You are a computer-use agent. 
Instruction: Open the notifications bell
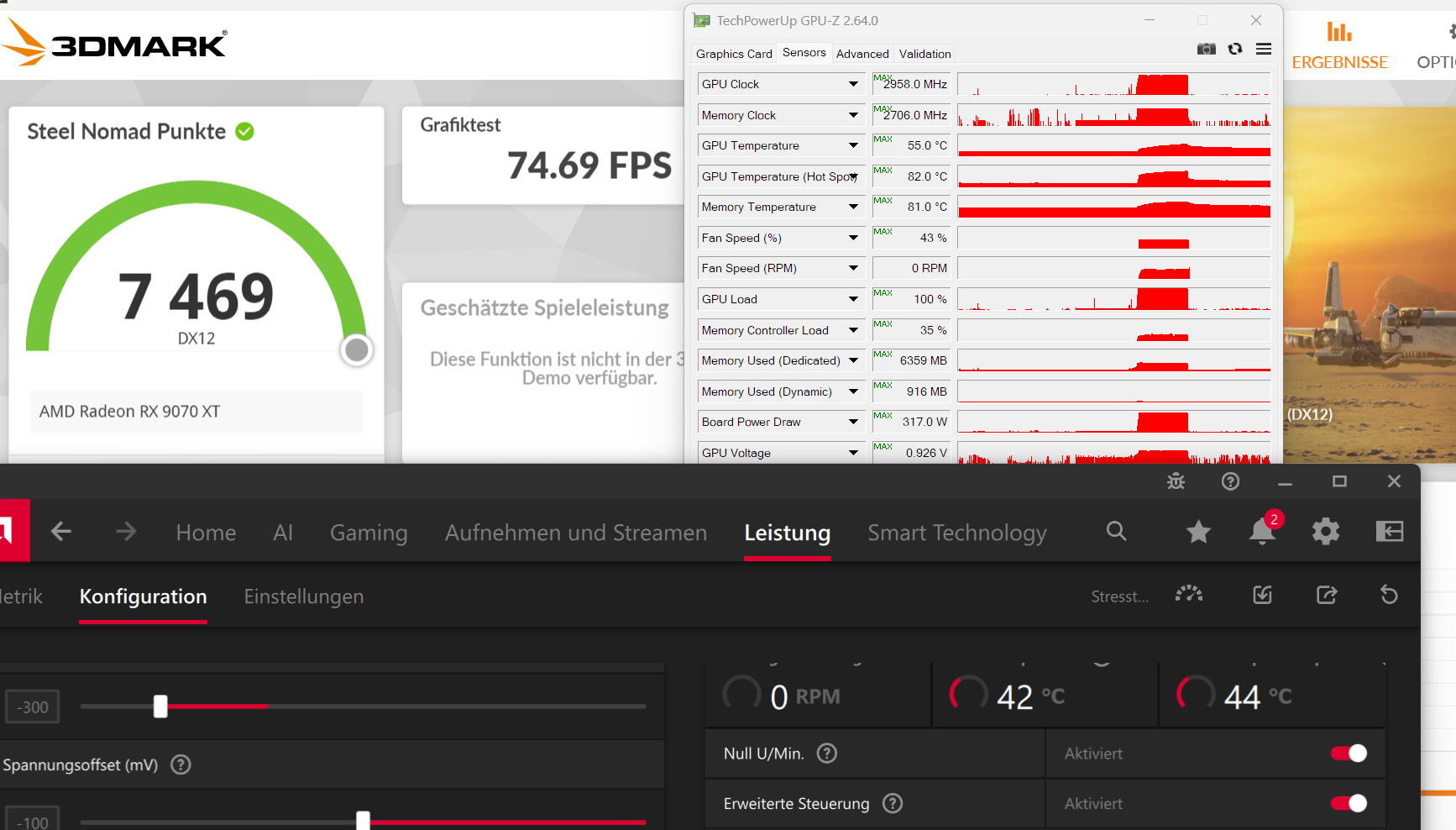point(1262,532)
